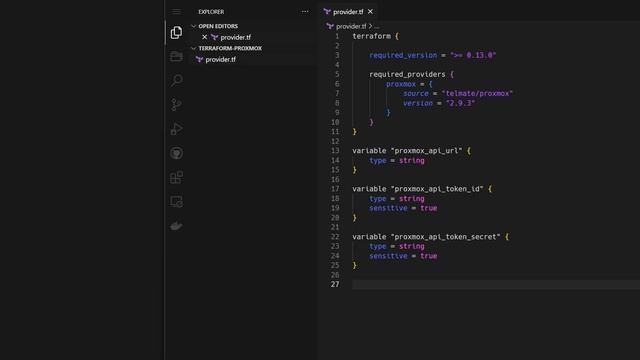
Task: Click the "2.9.3" version string
Action: pos(460,103)
